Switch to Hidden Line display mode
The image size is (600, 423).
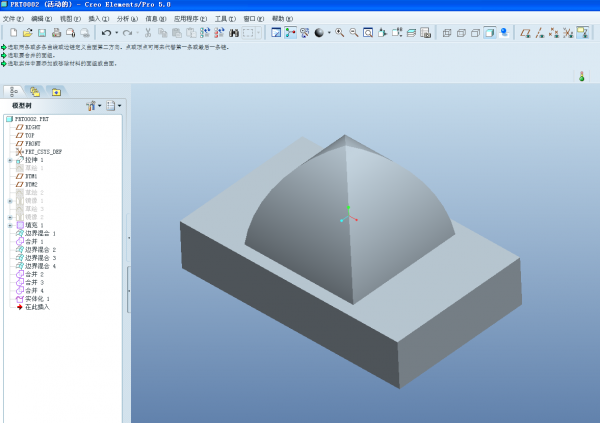pyautogui.click(x=461, y=33)
